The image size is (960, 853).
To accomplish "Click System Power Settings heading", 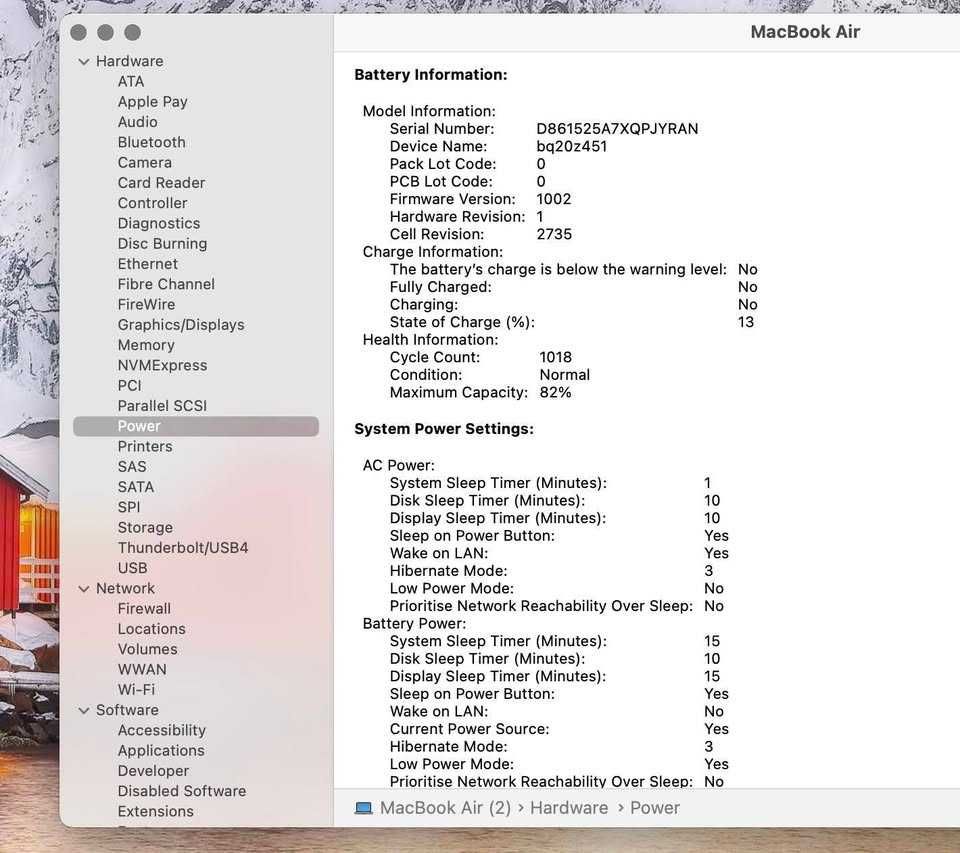I will click(444, 429).
